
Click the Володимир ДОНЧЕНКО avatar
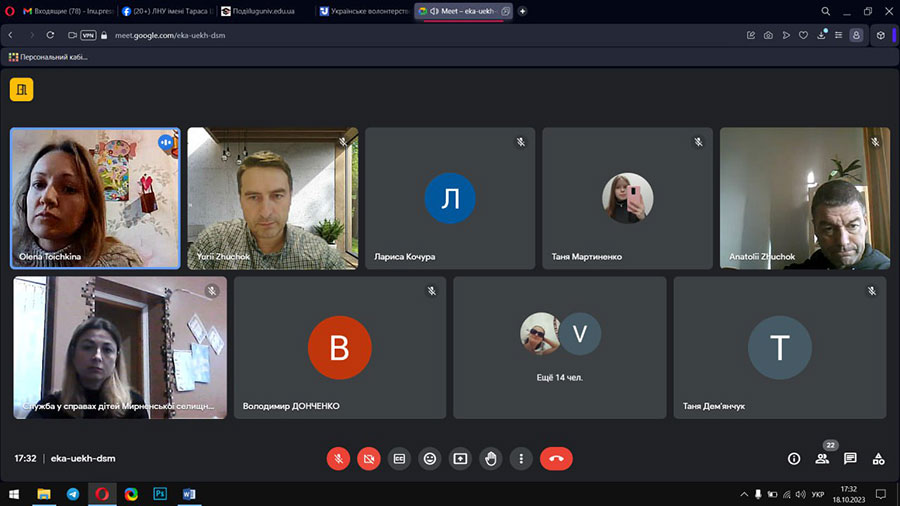click(x=340, y=348)
